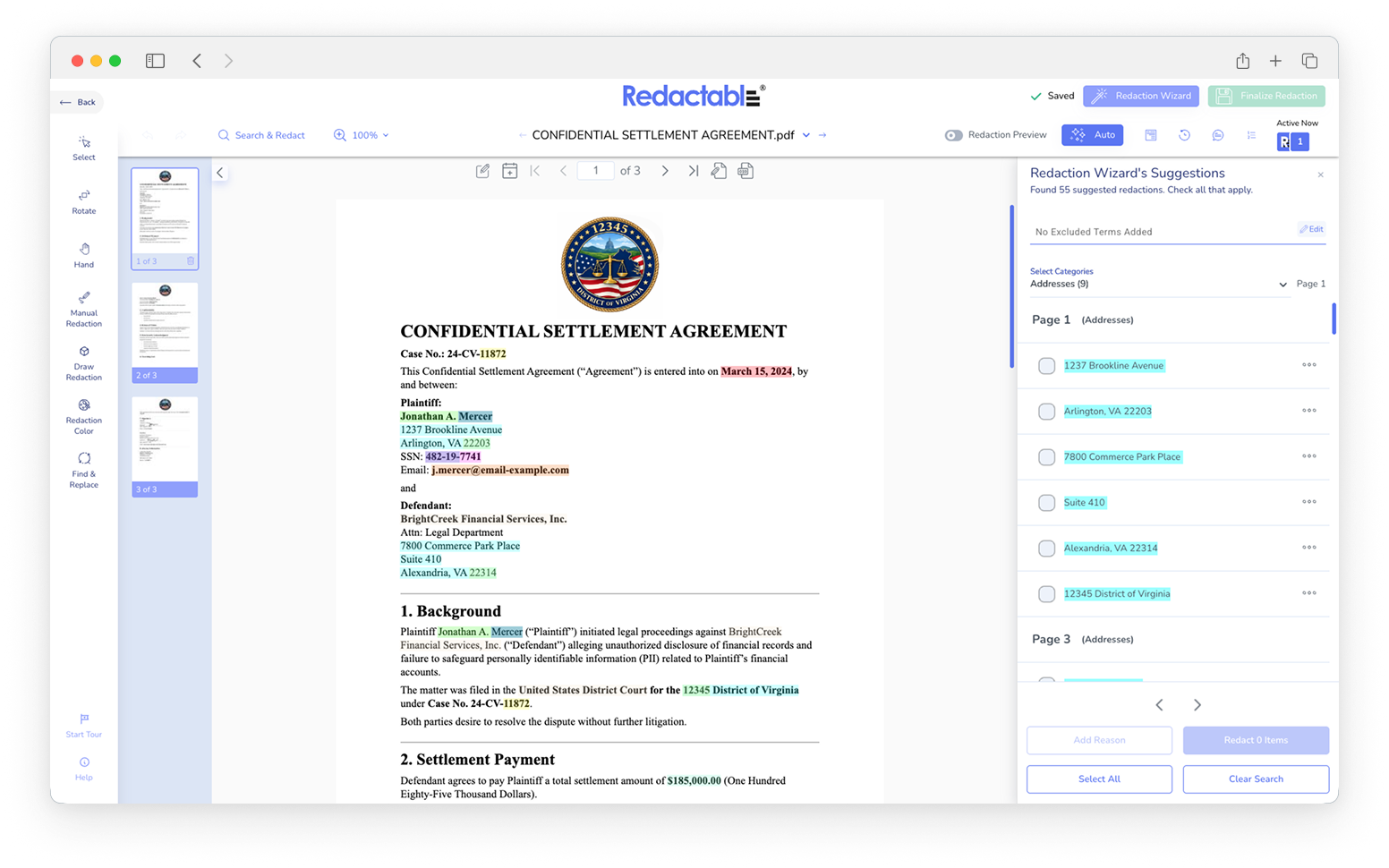Click the page number input field
1389x868 pixels.
(x=595, y=171)
